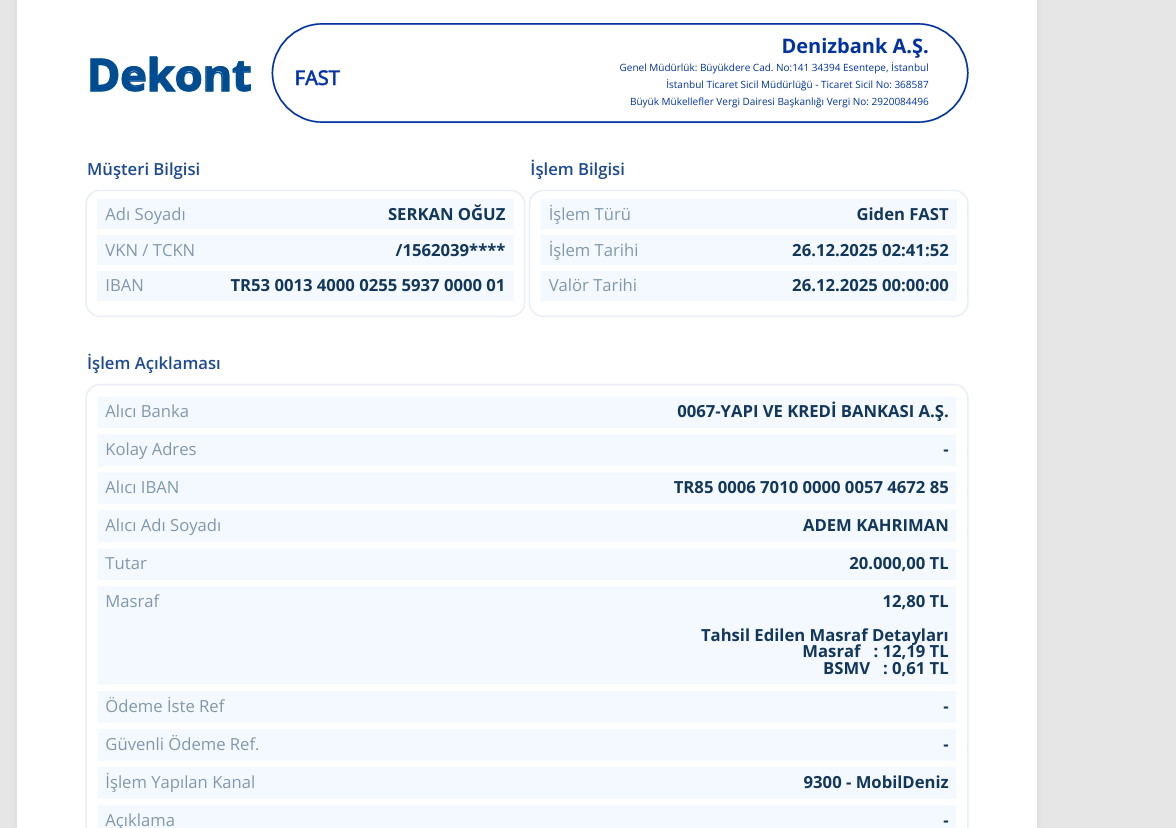Click the Açıklama label
Screen dimensions: 1176x828
pos(140,820)
